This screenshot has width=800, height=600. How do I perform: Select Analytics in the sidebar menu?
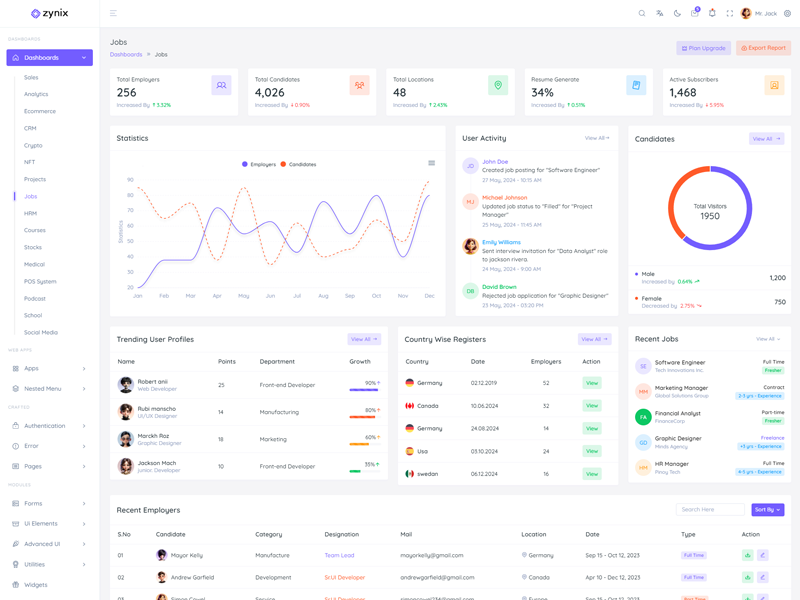36,94
